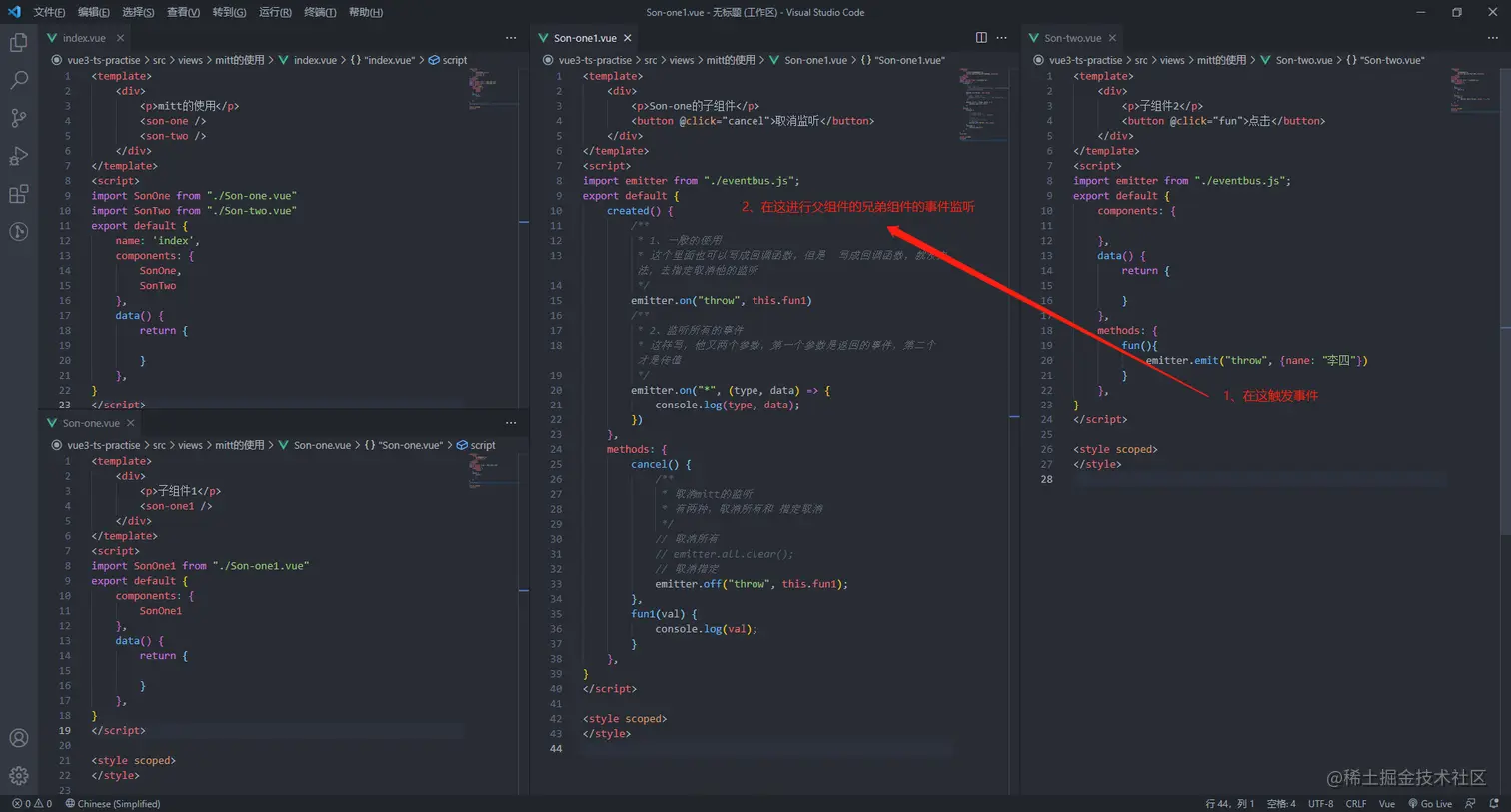Click the Chinese (Simplified) spell language status item
The image size is (1511, 812).
(x=113, y=803)
